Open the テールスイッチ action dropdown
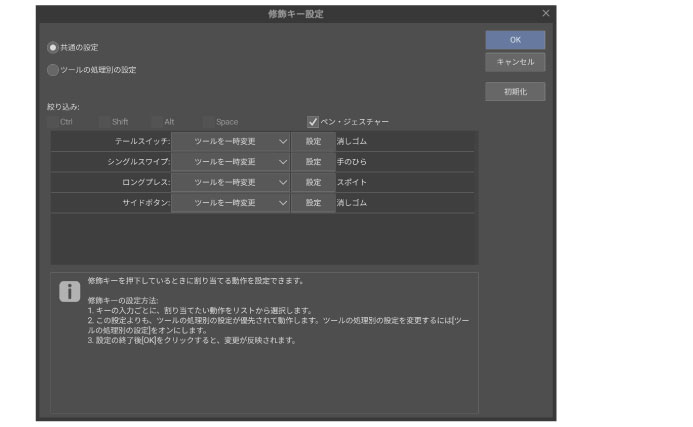The height and width of the screenshot is (427, 693). [231, 142]
